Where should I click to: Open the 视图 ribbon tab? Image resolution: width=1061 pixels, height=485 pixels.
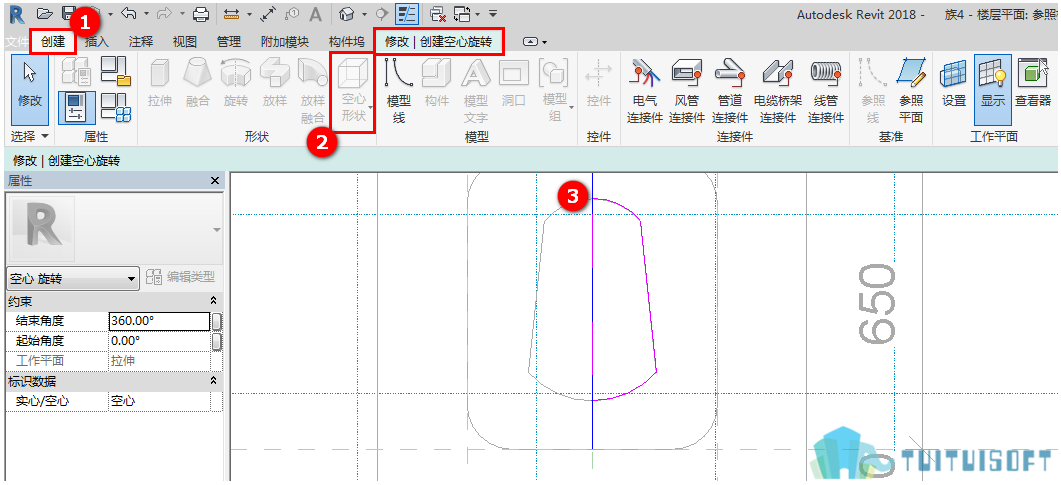click(x=185, y=42)
